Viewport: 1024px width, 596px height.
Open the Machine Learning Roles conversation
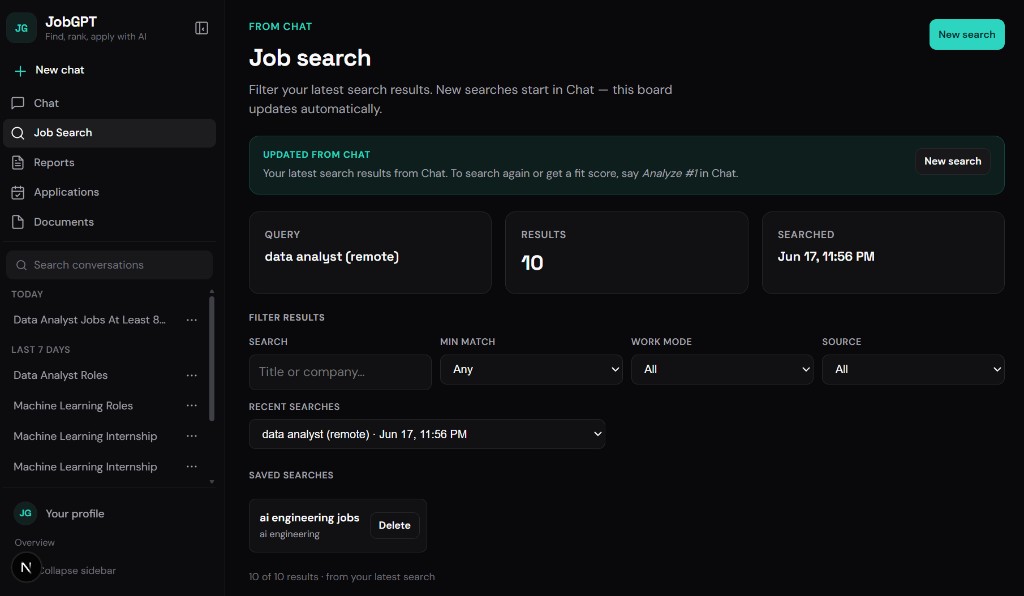tap(73, 405)
